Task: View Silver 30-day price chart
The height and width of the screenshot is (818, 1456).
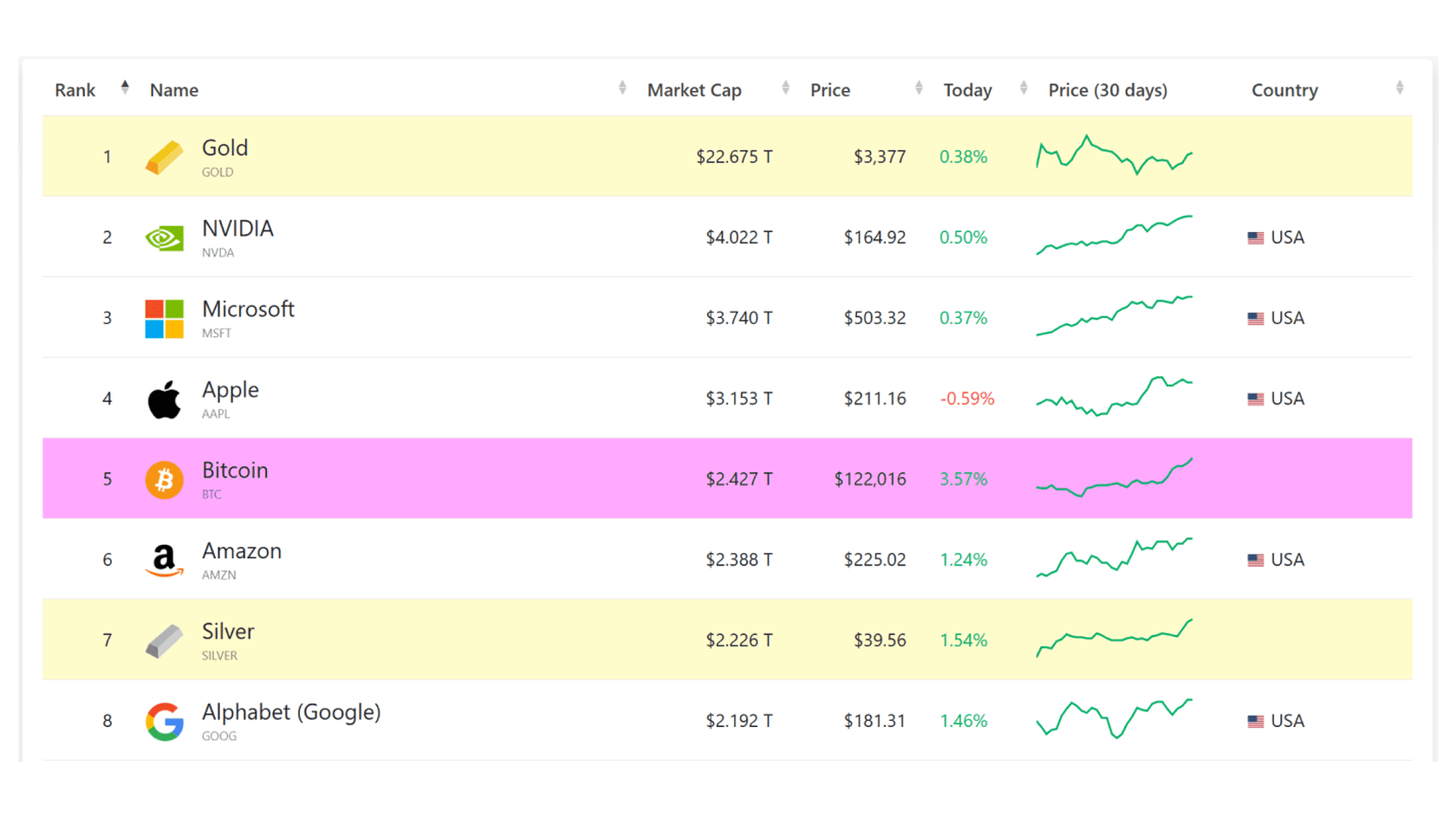Action: pyautogui.click(x=1115, y=639)
